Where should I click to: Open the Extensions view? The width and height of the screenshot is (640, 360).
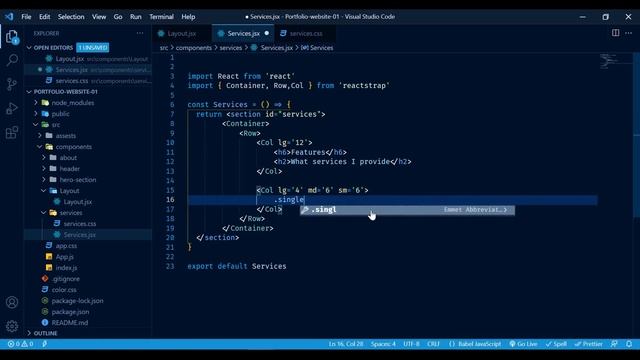click(12, 132)
